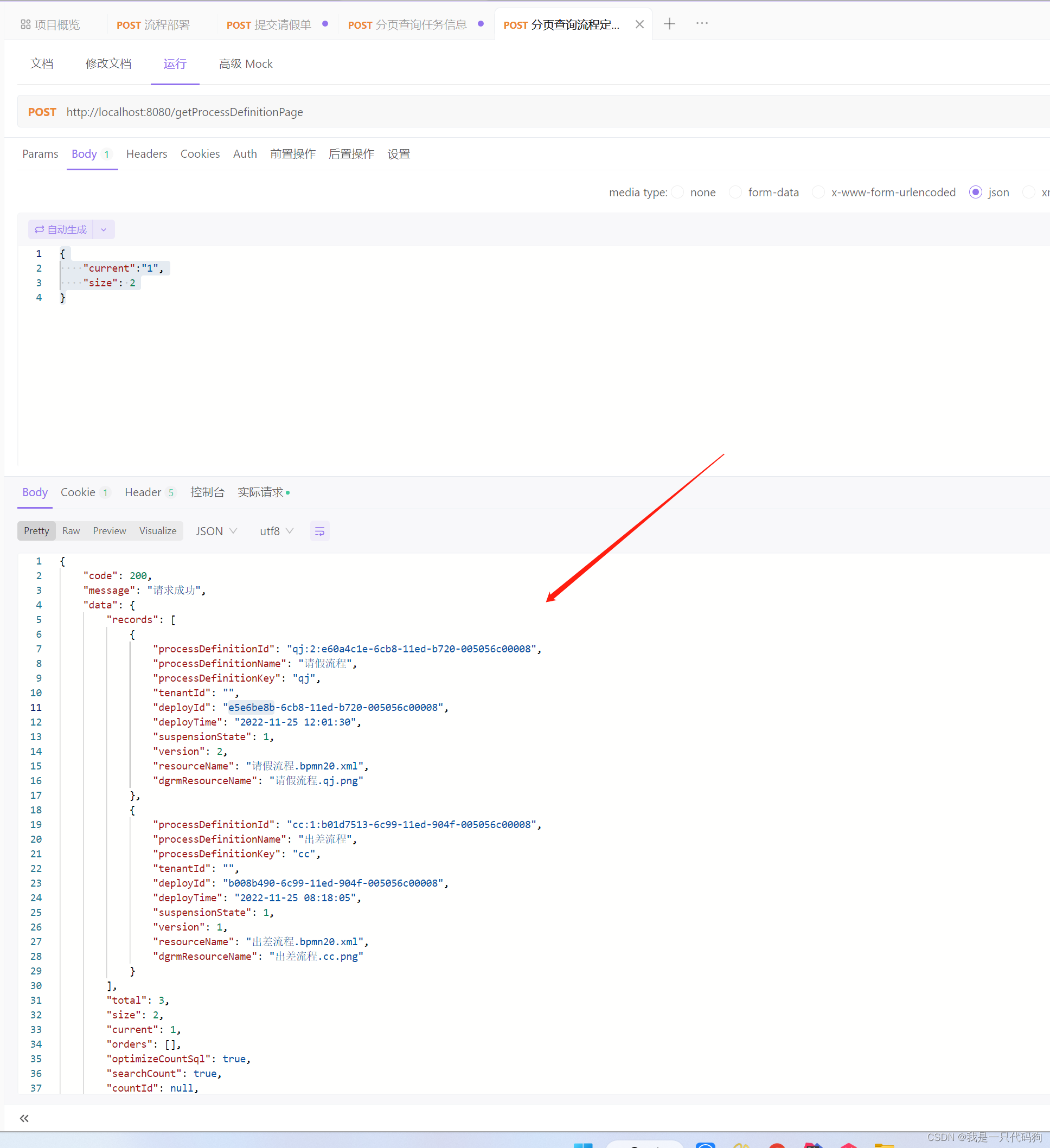Open the utf8 encoding dropdown

coord(276,531)
